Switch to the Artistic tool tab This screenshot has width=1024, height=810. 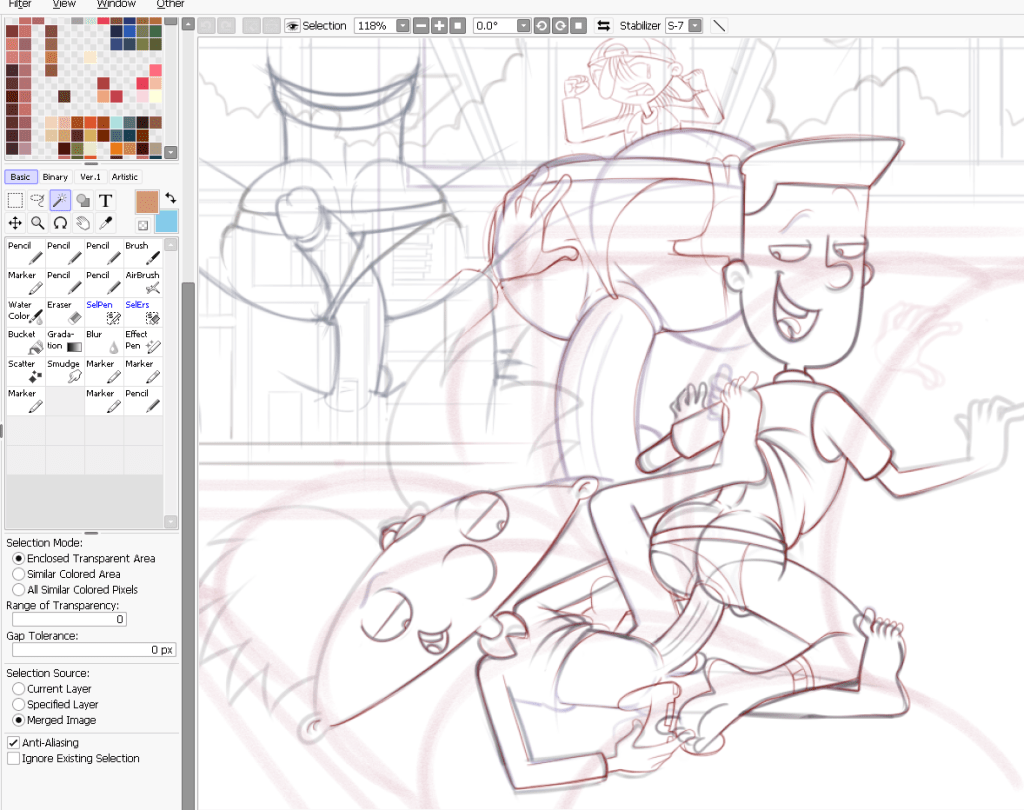click(124, 177)
